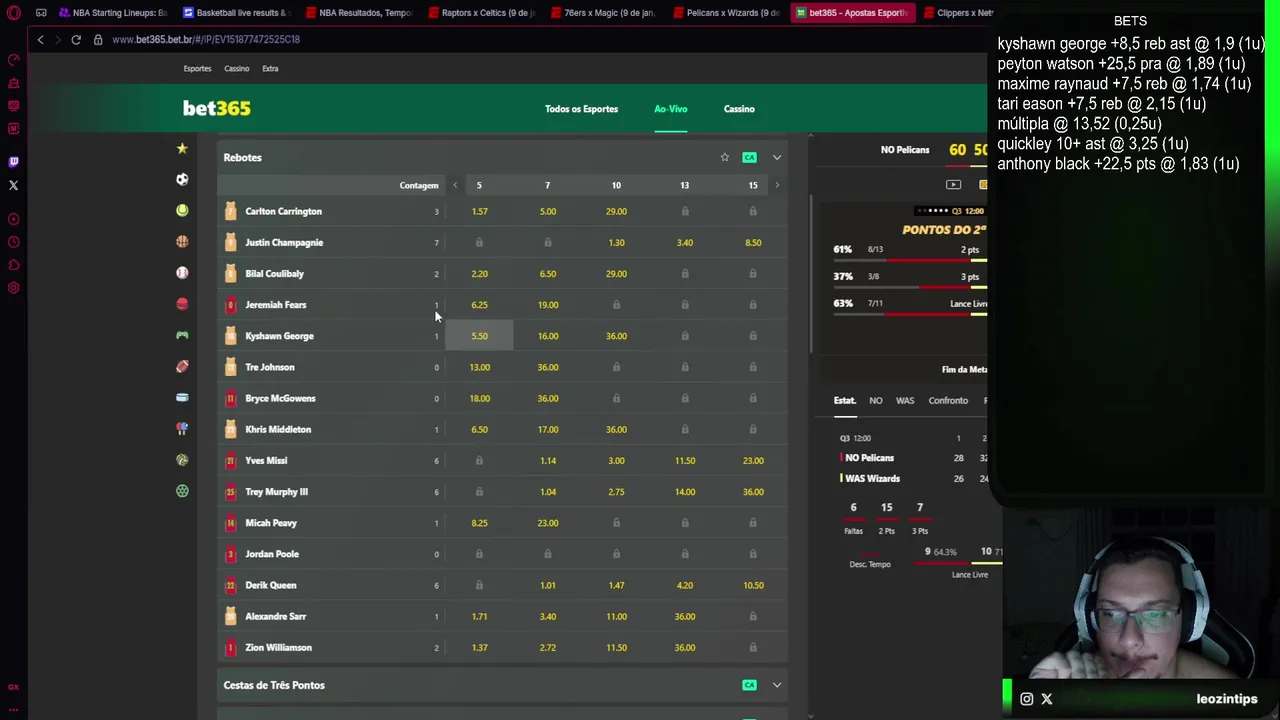Click Cassino link in top bar
Screen dimensions: 1280x720
click(237, 68)
